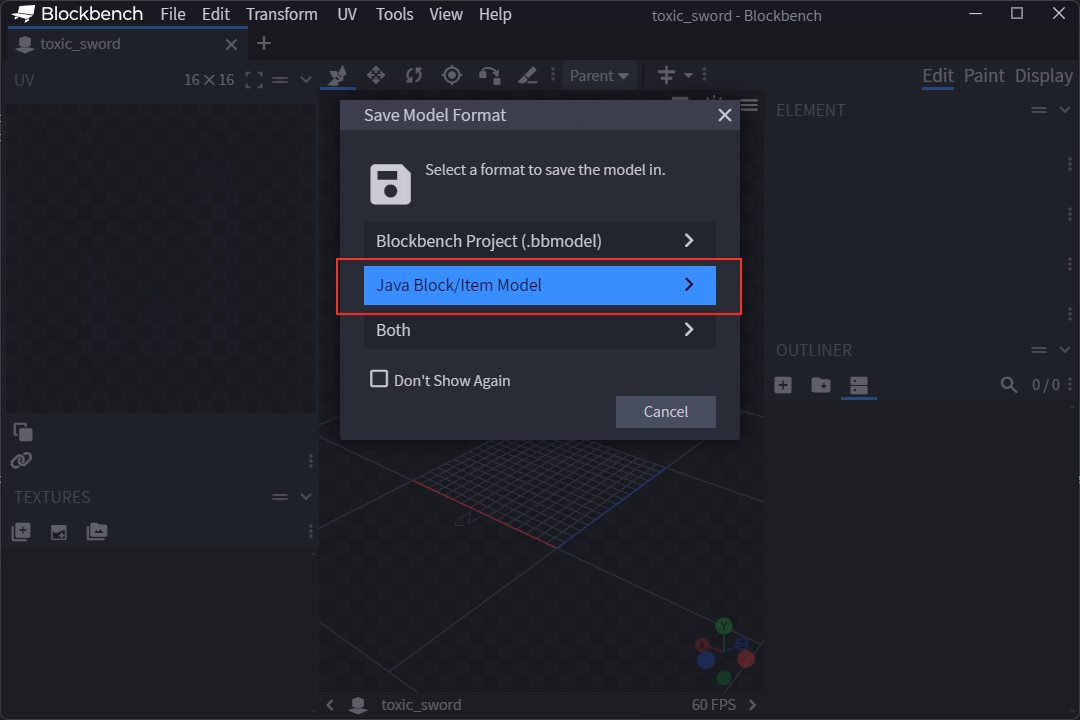Click the Create Texture icon

tap(59, 532)
